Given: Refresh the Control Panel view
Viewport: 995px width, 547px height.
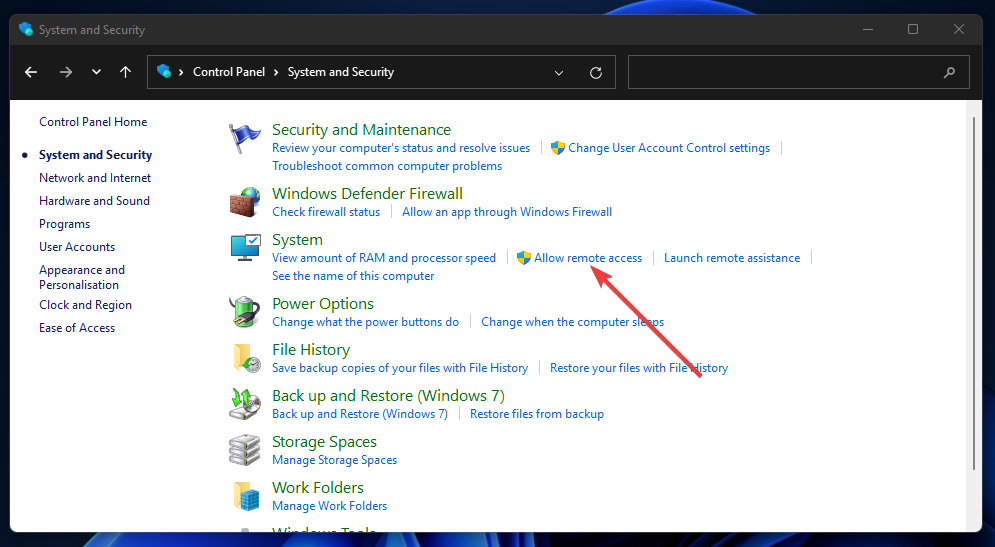Looking at the screenshot, I should 596,72.
